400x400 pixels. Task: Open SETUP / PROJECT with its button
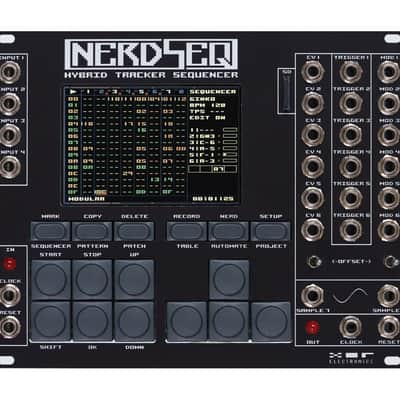270,231
